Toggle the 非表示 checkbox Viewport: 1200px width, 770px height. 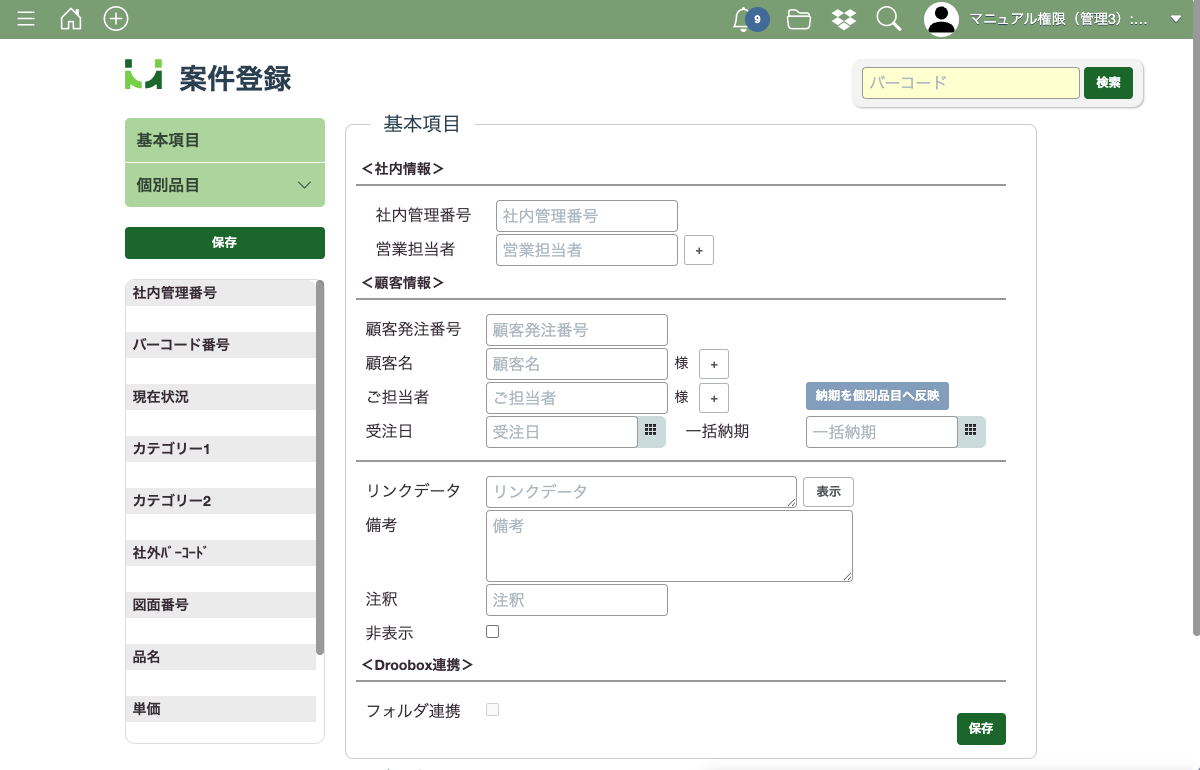[492, 632]
